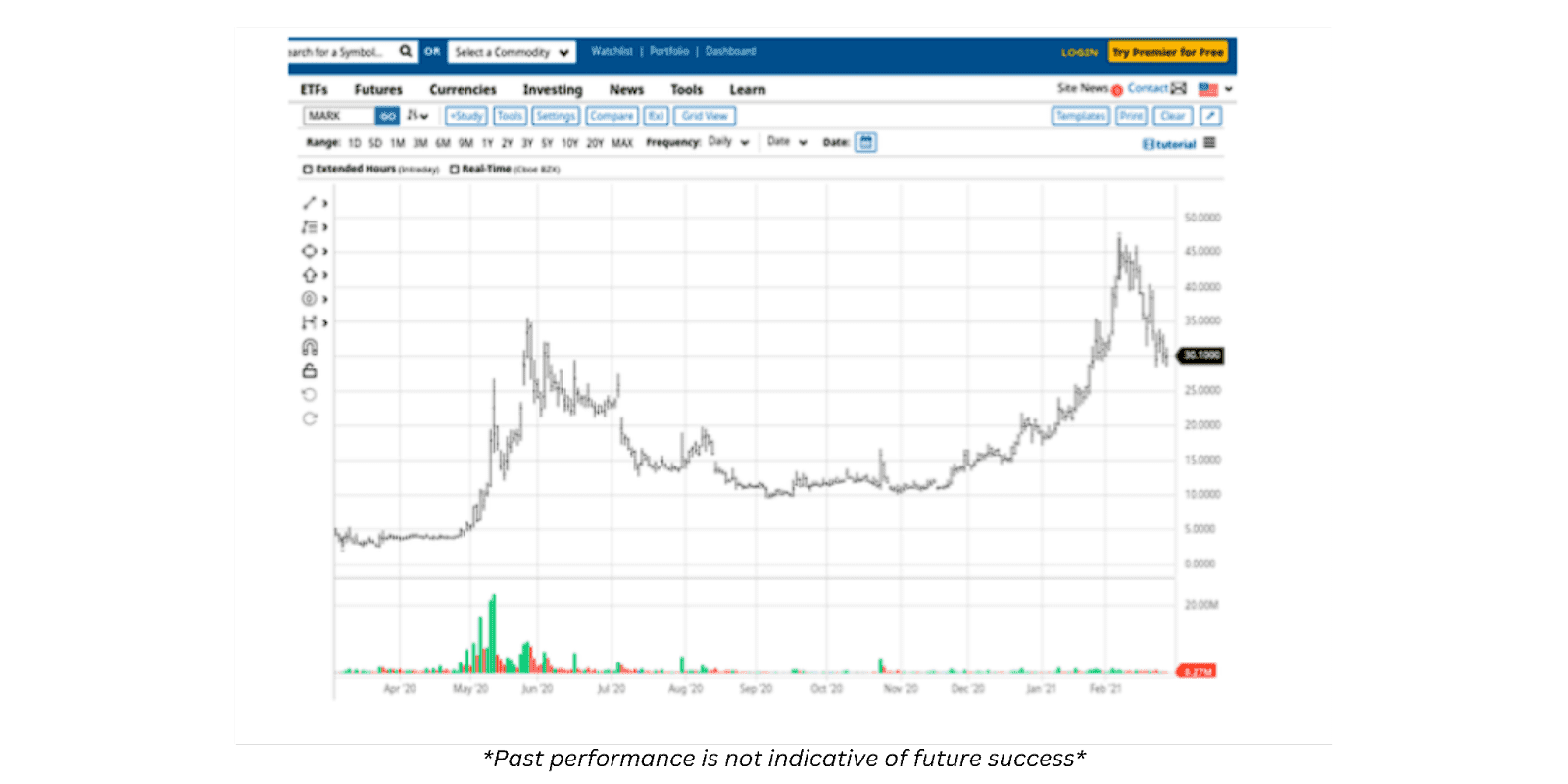Open the country flag language dropdown

1215,89
